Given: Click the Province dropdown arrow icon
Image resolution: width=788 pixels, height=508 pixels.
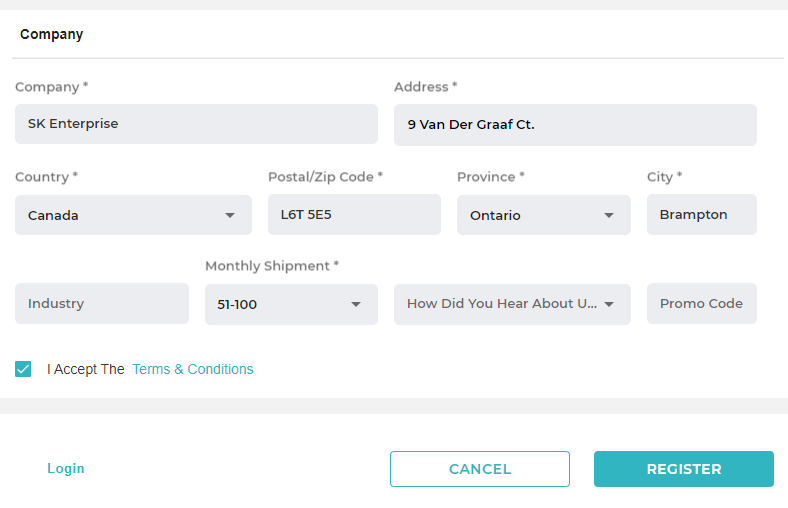Looking at the screenshot, I should tap(609, 215).
